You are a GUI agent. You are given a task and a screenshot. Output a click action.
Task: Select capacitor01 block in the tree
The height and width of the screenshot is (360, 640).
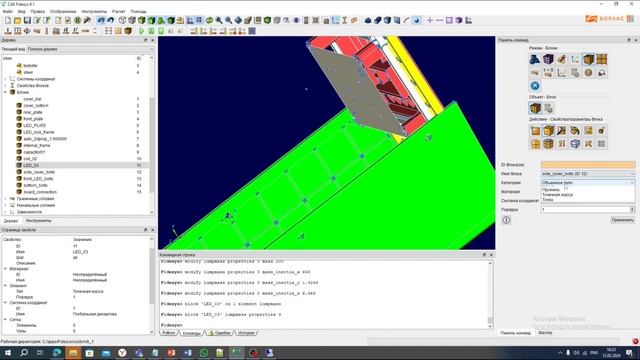(34, 152)
